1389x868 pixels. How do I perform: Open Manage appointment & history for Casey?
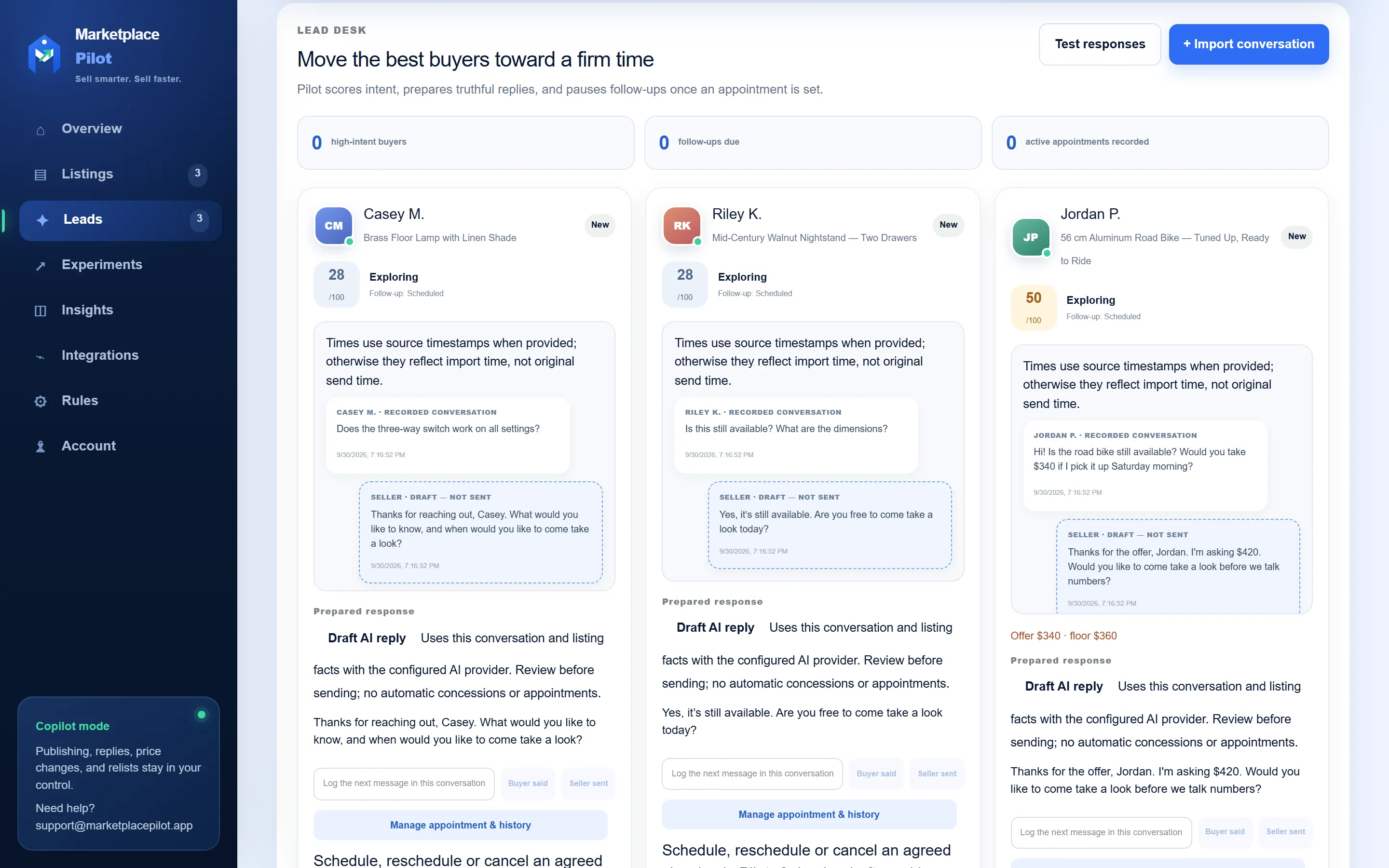click(x=460, y=825)
